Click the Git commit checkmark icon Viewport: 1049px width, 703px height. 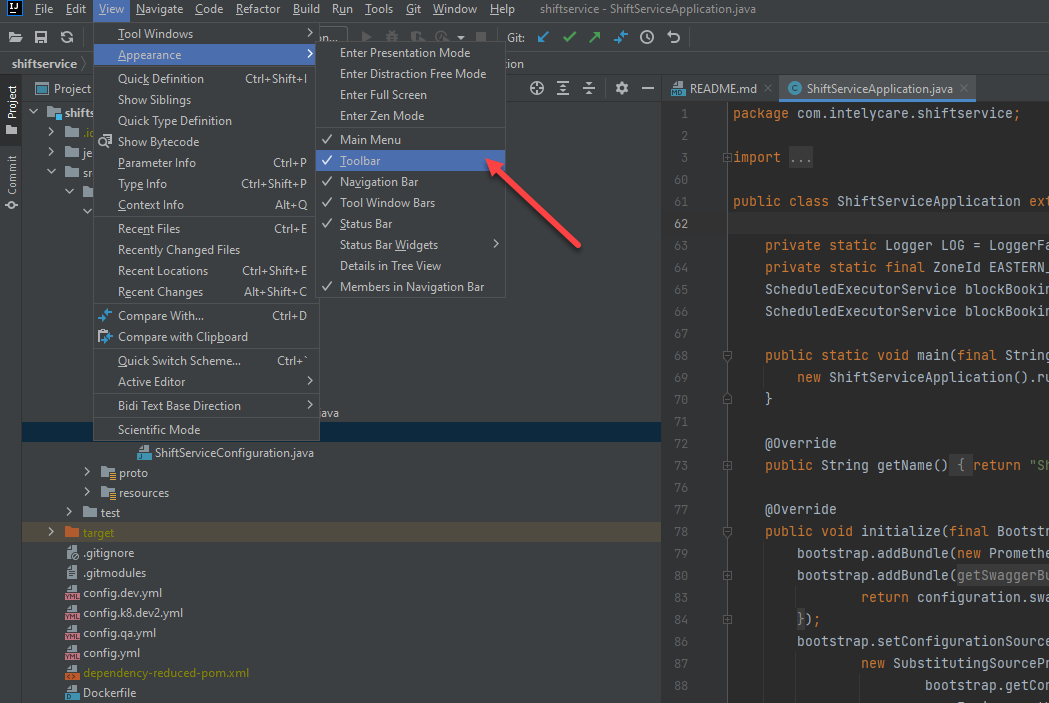[x=569, y=37]
